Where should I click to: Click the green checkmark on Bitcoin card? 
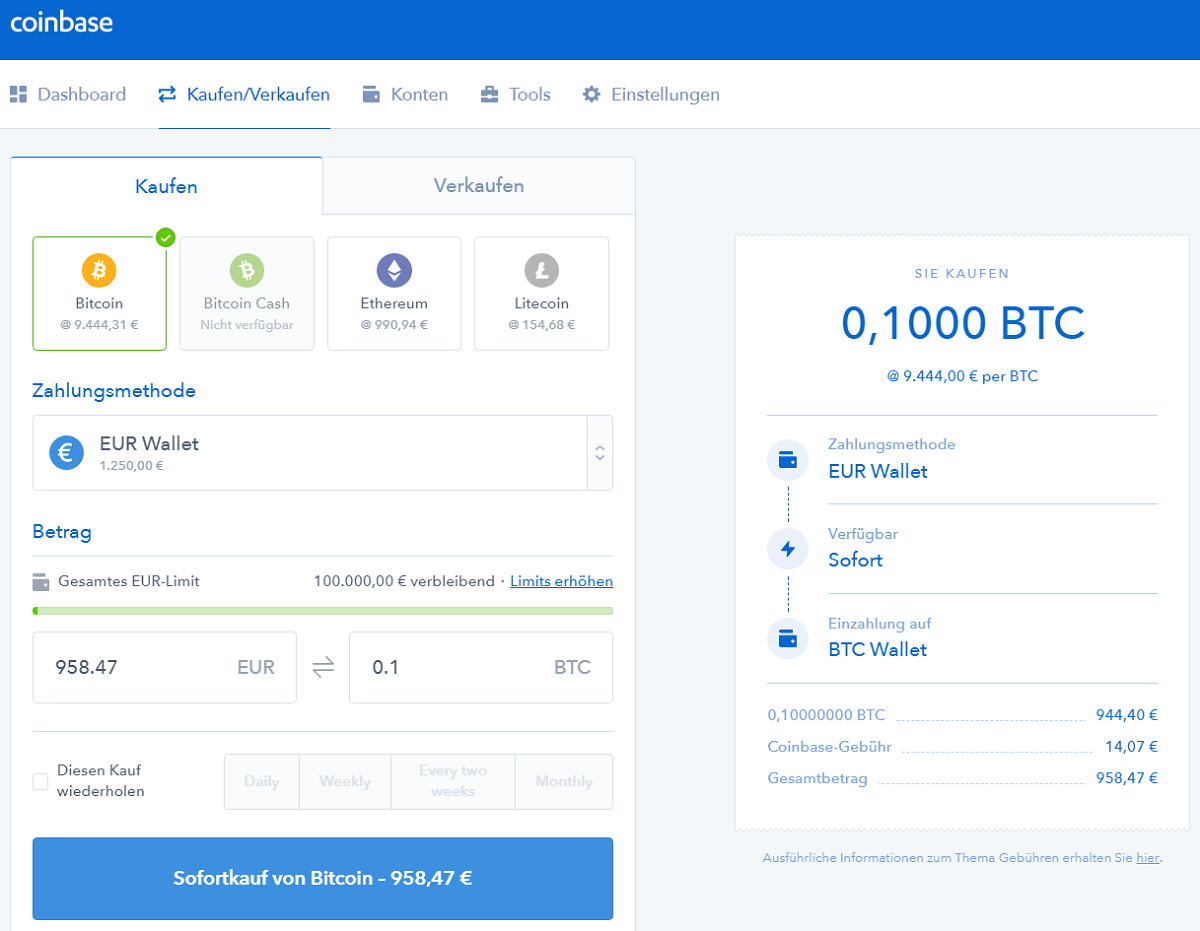point(166,238)
